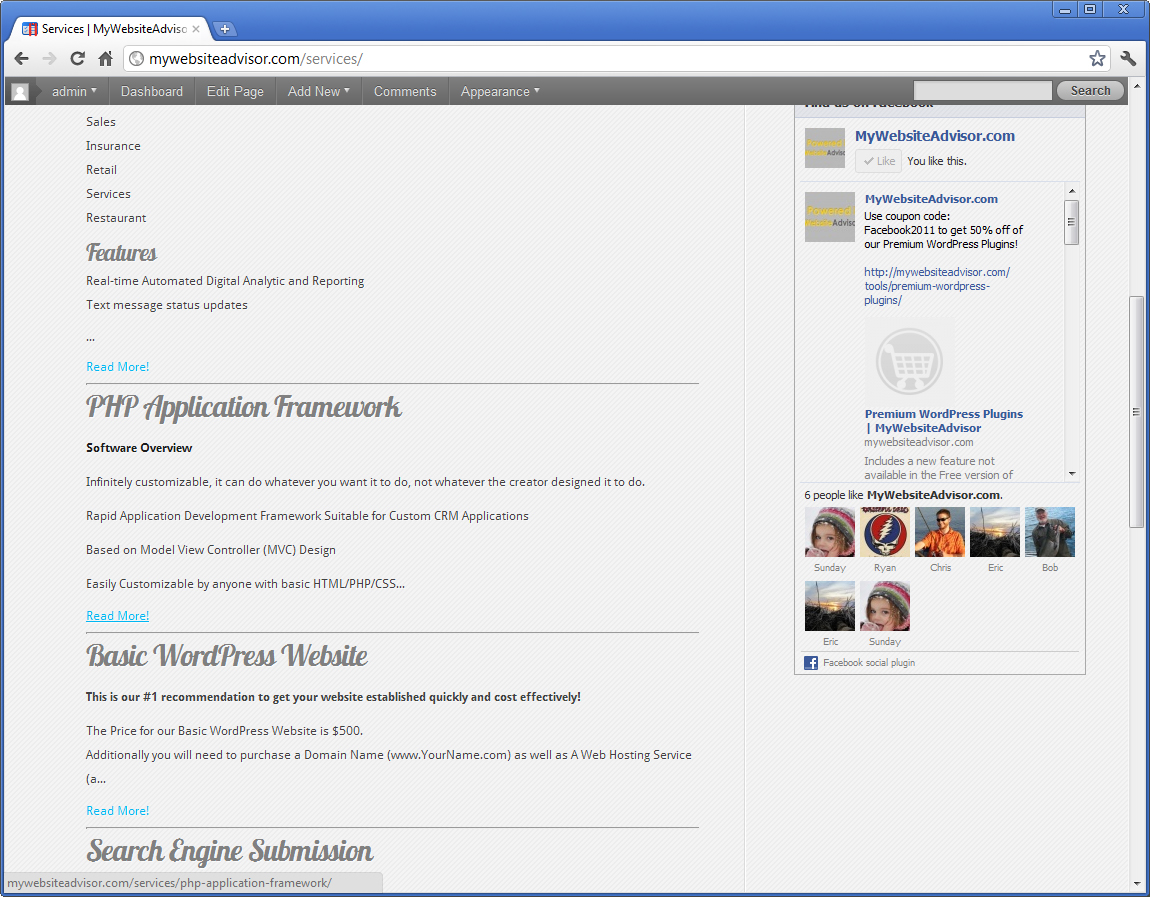1150x897 pixels.
Task: Click the Insurance list entry
Action: point(113,146)
